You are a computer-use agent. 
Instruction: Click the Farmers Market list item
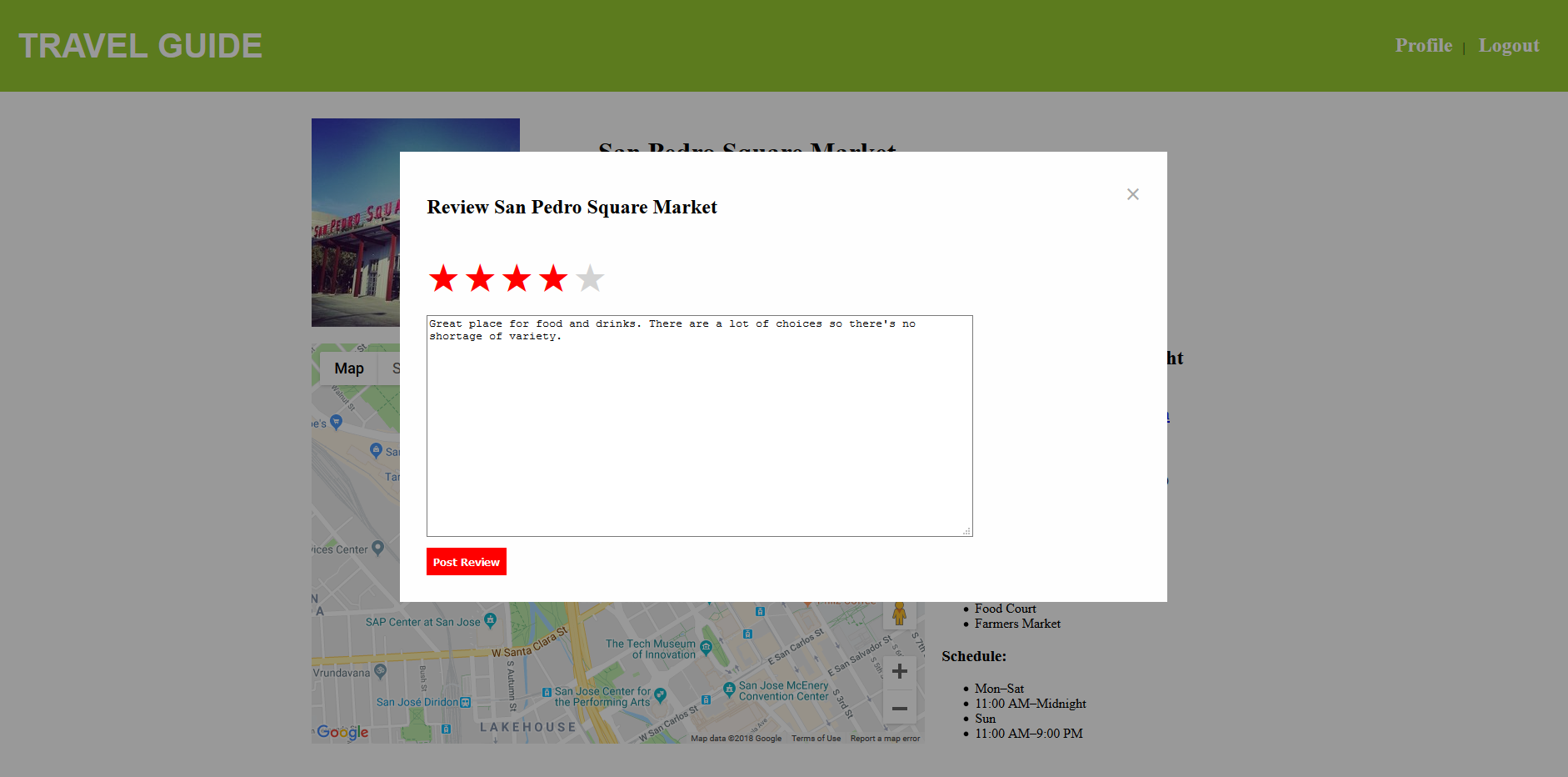click(1017, 624)
